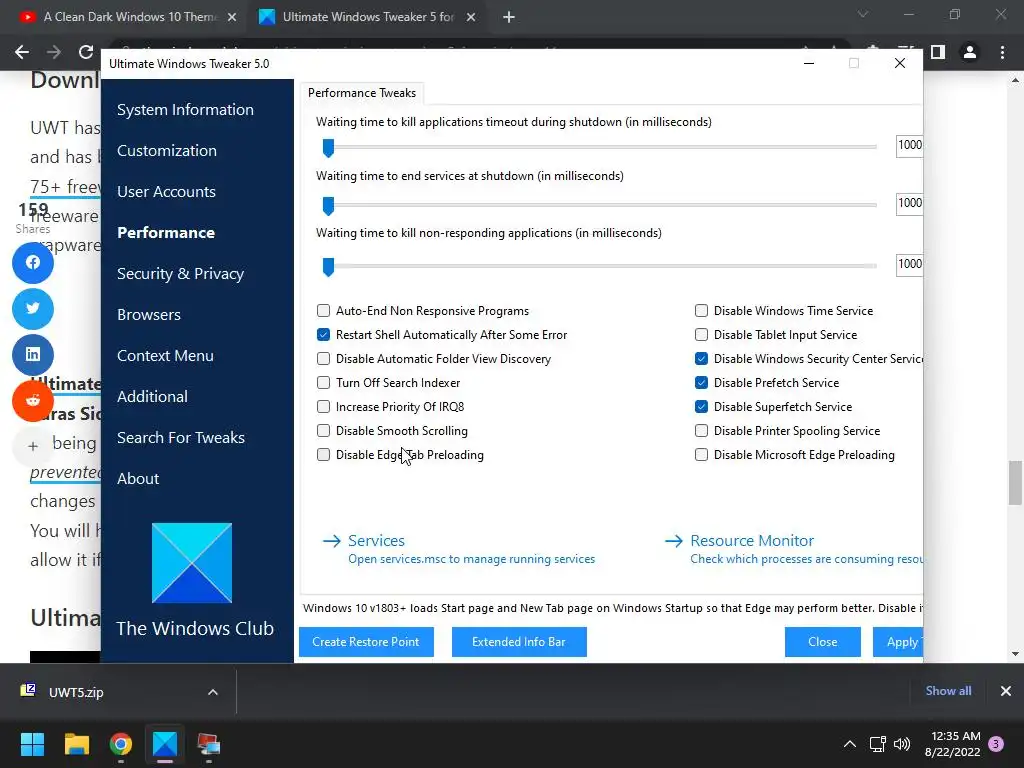Open Additional section

[x=152, y=396]
